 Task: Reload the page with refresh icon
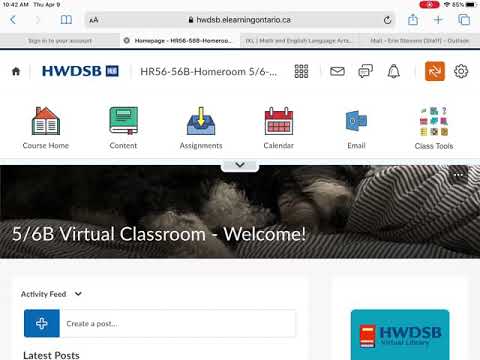point(387,20)
